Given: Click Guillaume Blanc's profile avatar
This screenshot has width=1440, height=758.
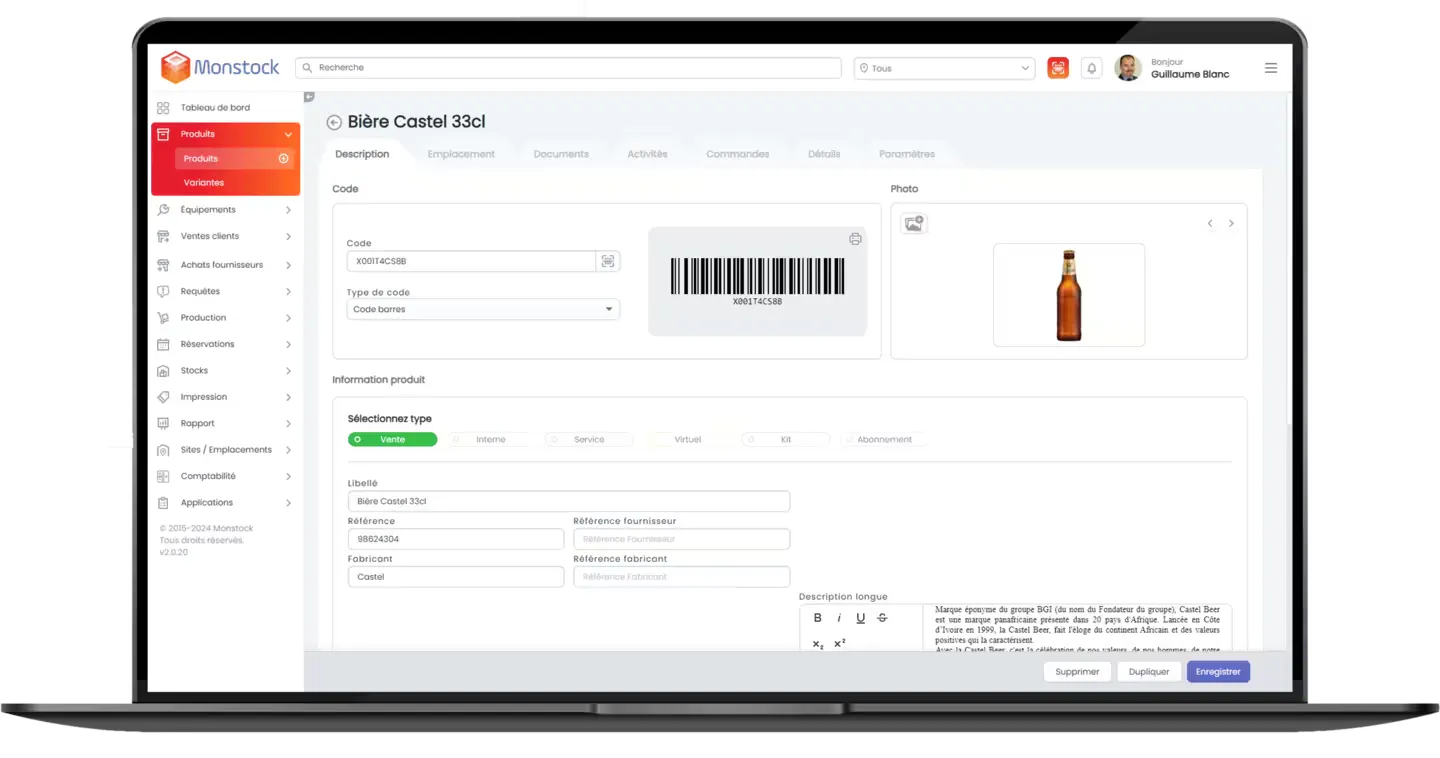Looking at the screenshot, I should pyautogui.click(x=1128, y=68).
